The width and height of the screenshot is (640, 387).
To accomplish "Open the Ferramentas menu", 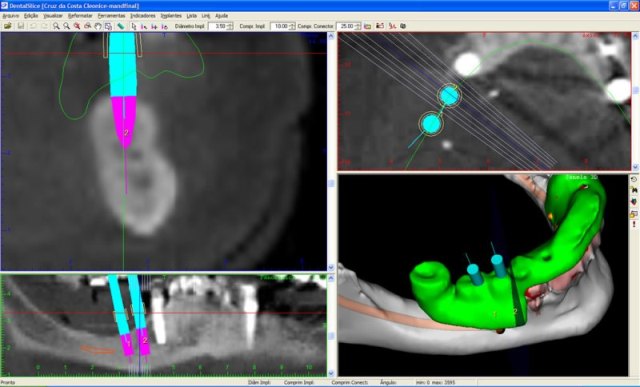I will pyautogui.click(x=111, y=16).
